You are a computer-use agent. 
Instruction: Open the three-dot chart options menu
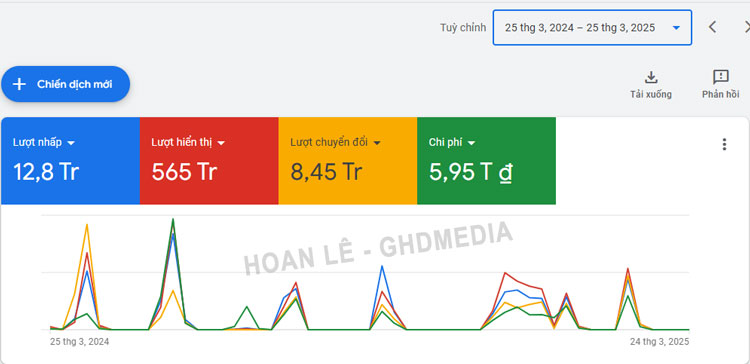pos(724,144)
